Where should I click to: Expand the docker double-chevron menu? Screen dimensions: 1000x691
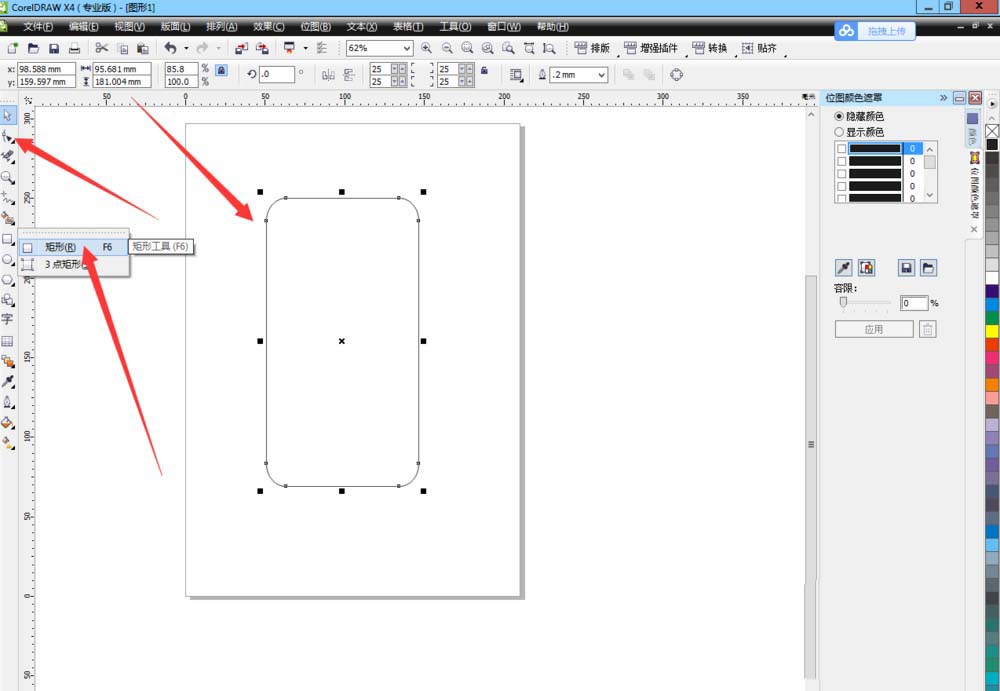[943, 98]
